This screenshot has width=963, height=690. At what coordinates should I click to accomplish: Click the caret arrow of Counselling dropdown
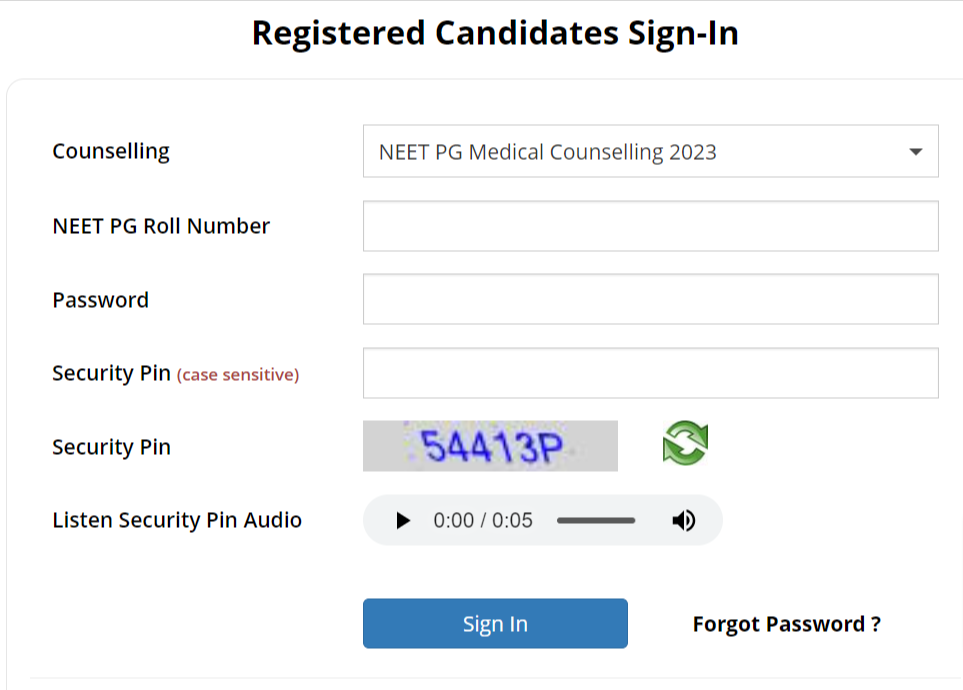tap(915, 152)
